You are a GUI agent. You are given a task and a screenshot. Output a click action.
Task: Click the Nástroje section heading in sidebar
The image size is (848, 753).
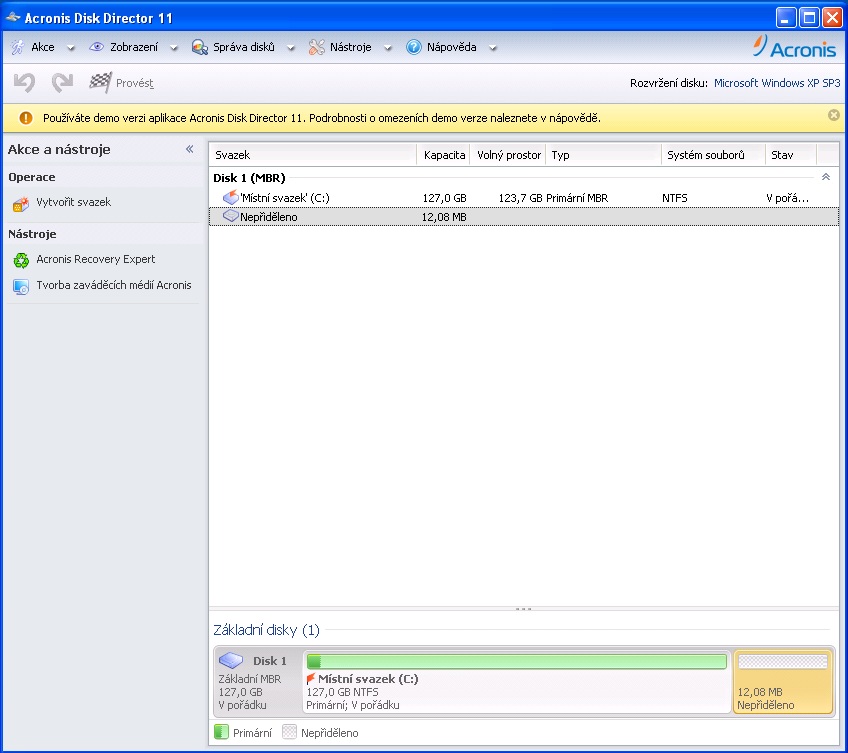point(32,234)
